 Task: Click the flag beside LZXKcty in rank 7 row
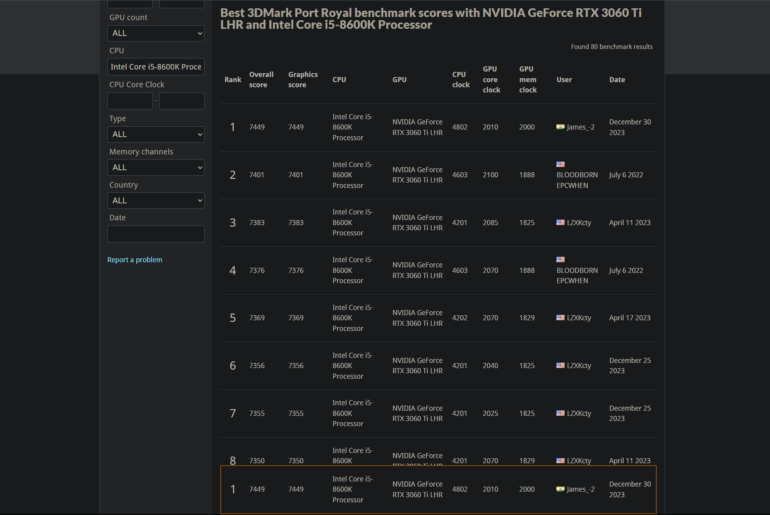[x=560, y=413]
